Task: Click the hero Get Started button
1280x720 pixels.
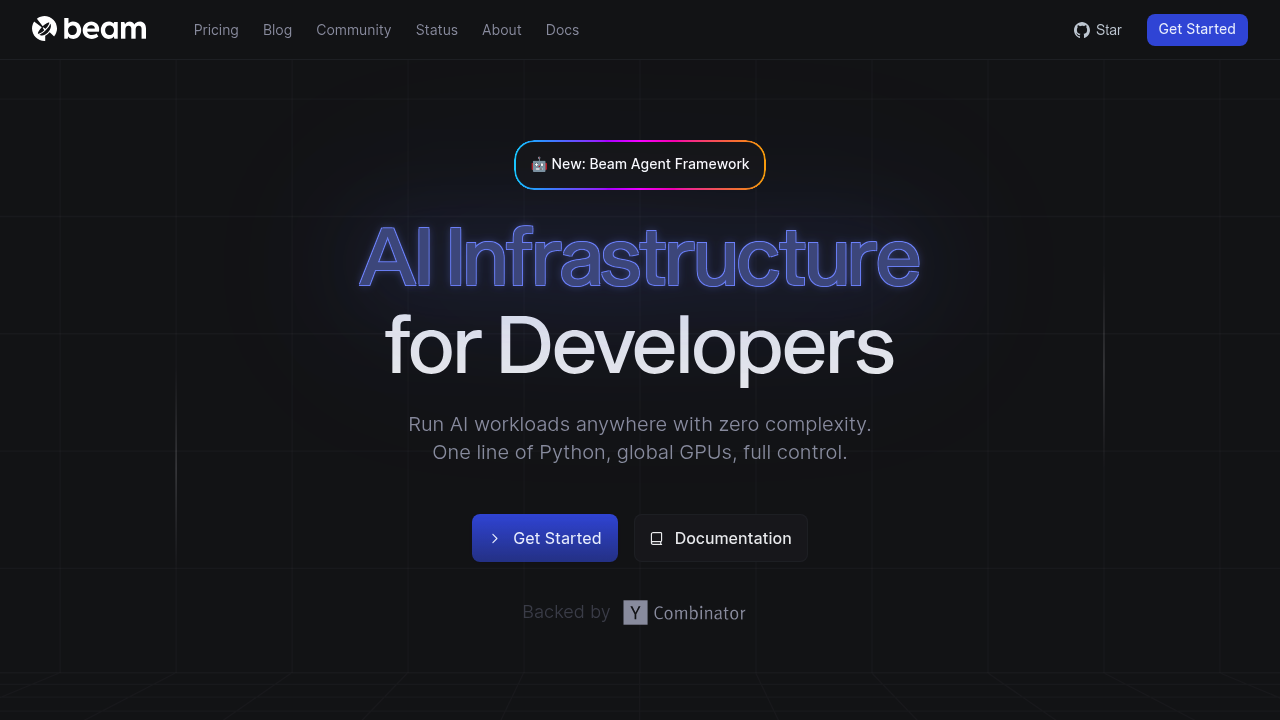Action: (x=545, y=538)
